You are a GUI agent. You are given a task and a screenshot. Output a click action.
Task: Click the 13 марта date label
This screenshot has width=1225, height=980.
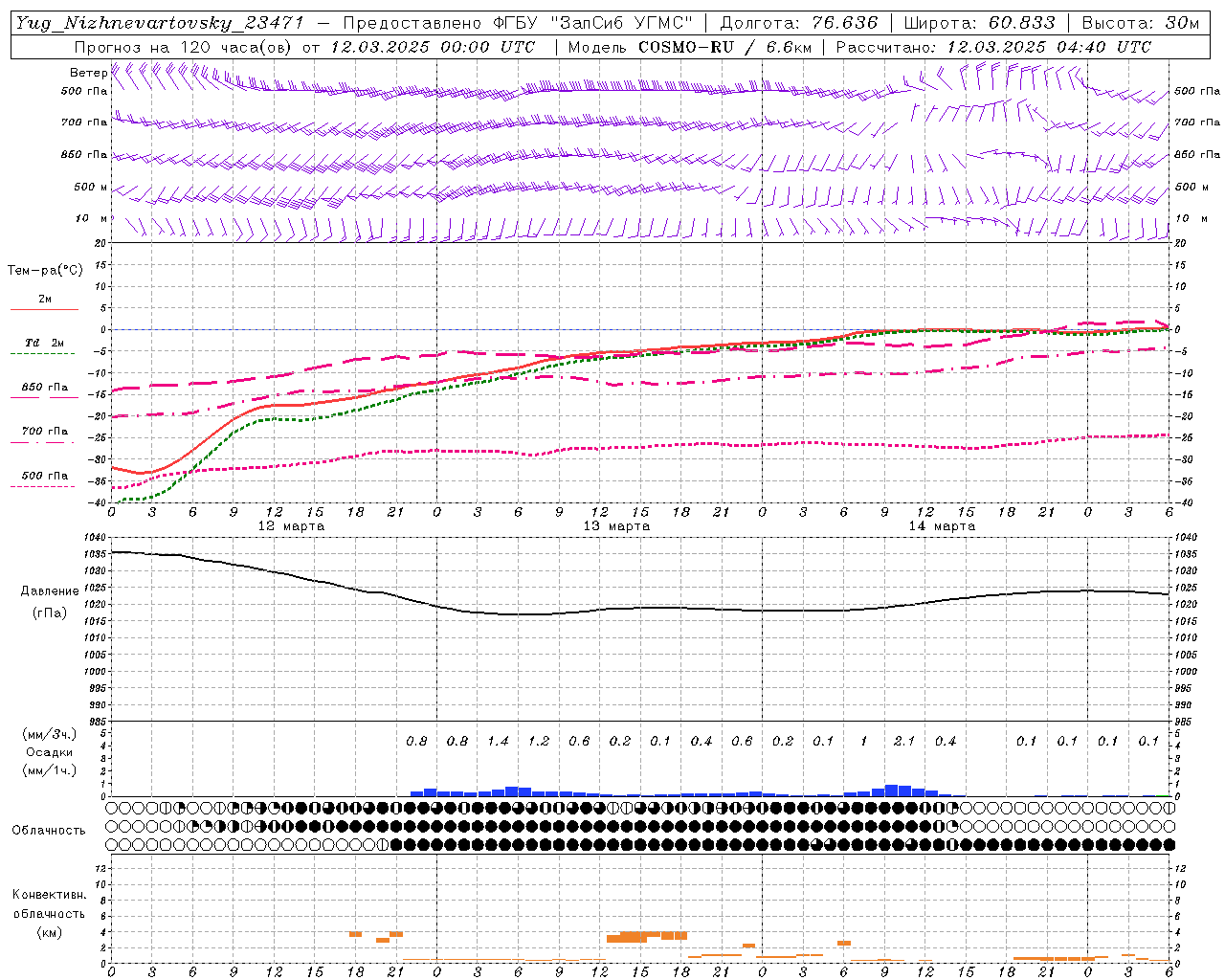(x=616, y=525)
